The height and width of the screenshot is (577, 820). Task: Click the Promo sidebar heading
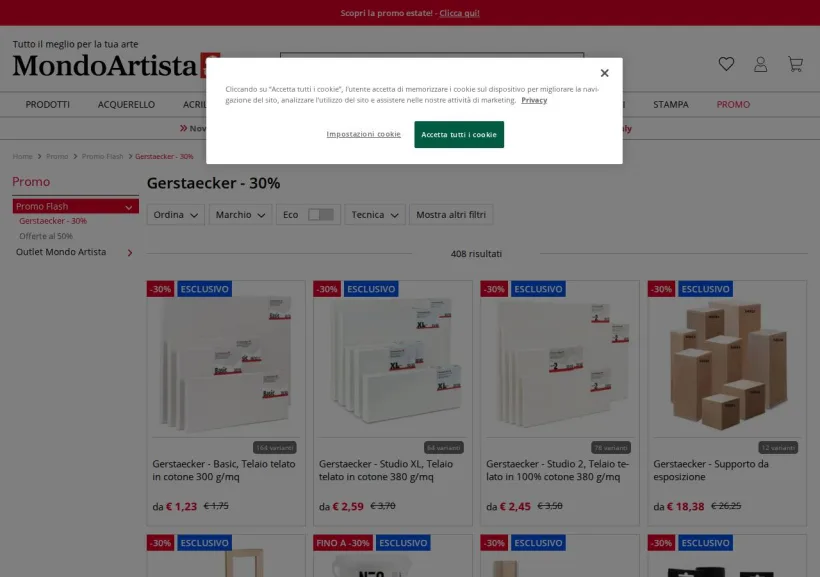pos(31,182)
